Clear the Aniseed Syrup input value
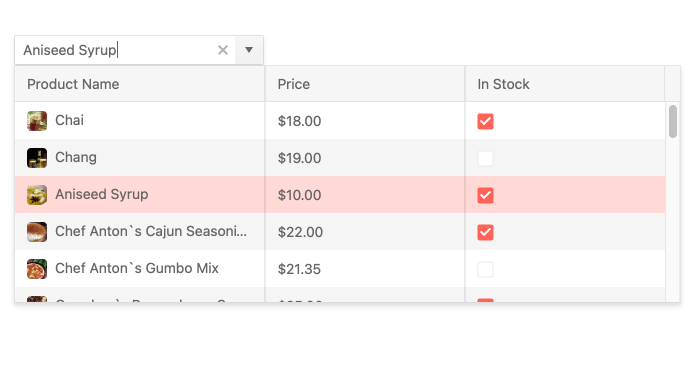Screen dimensions: 695x369 pyautogui.click(x=223, y=50)
